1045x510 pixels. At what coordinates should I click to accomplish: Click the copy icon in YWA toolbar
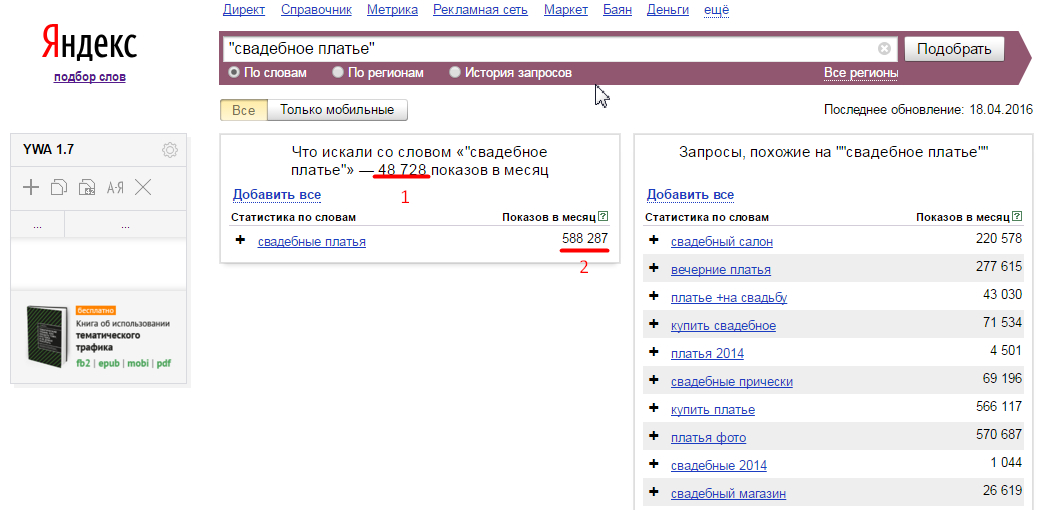[x=59, y=187]
